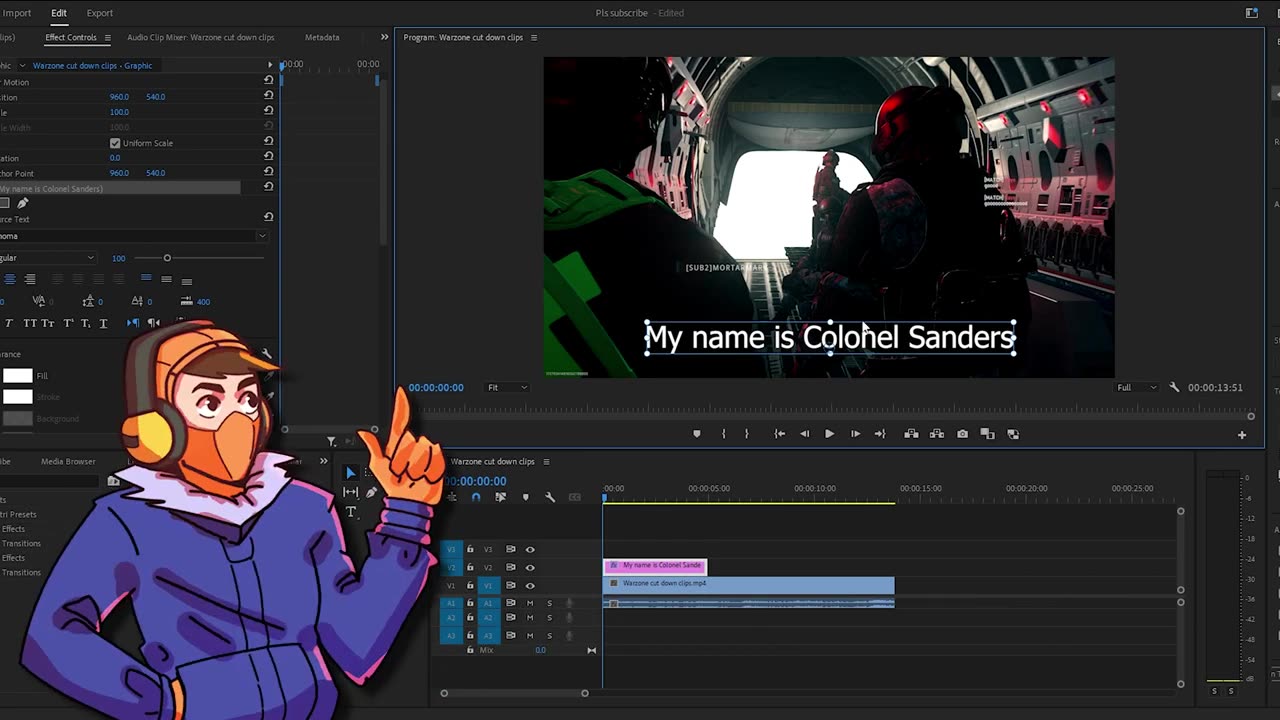
Task: Switch to the Edit workspace tab
Action: [x=59, y=13]
